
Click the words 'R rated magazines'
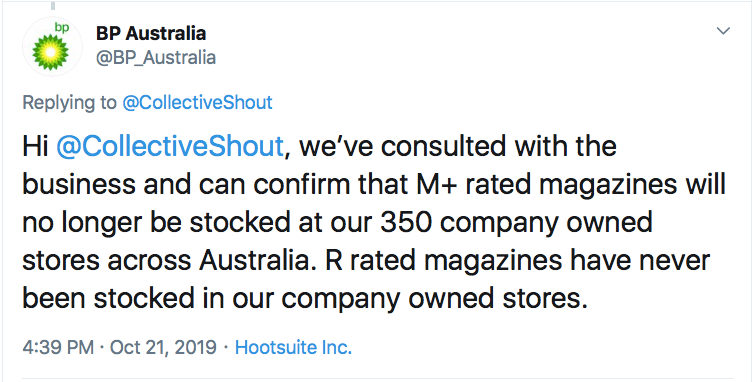tap(443, 261)
